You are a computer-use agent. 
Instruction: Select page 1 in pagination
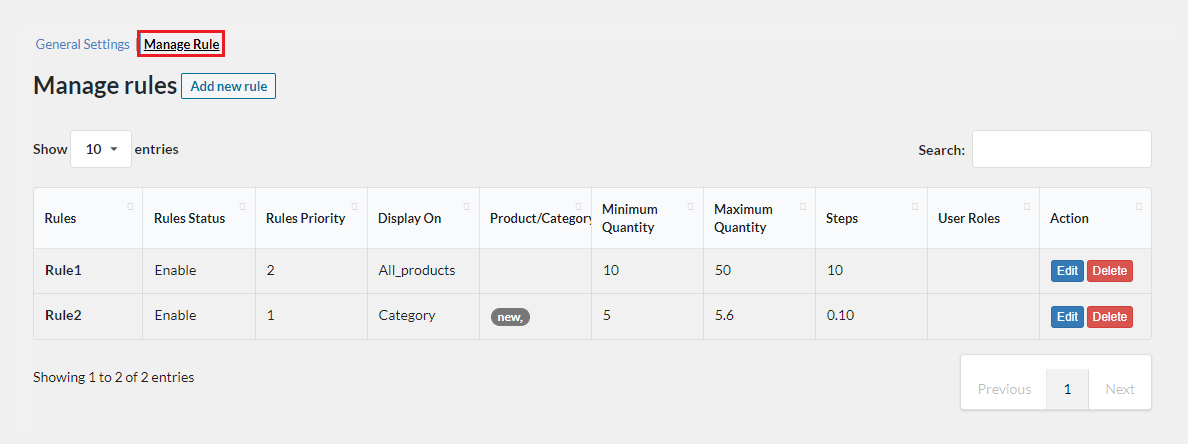[x=1068, y=389]
